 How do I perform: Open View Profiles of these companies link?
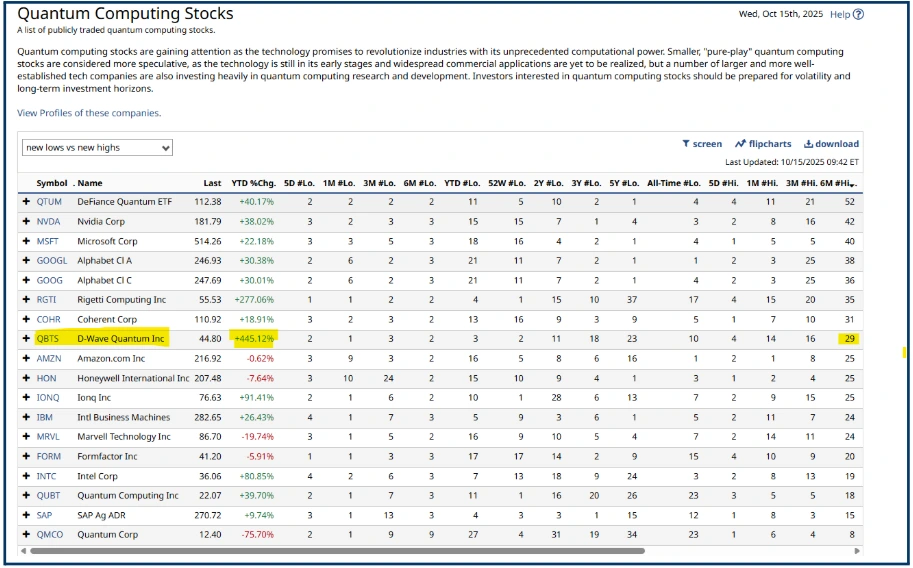88,113
